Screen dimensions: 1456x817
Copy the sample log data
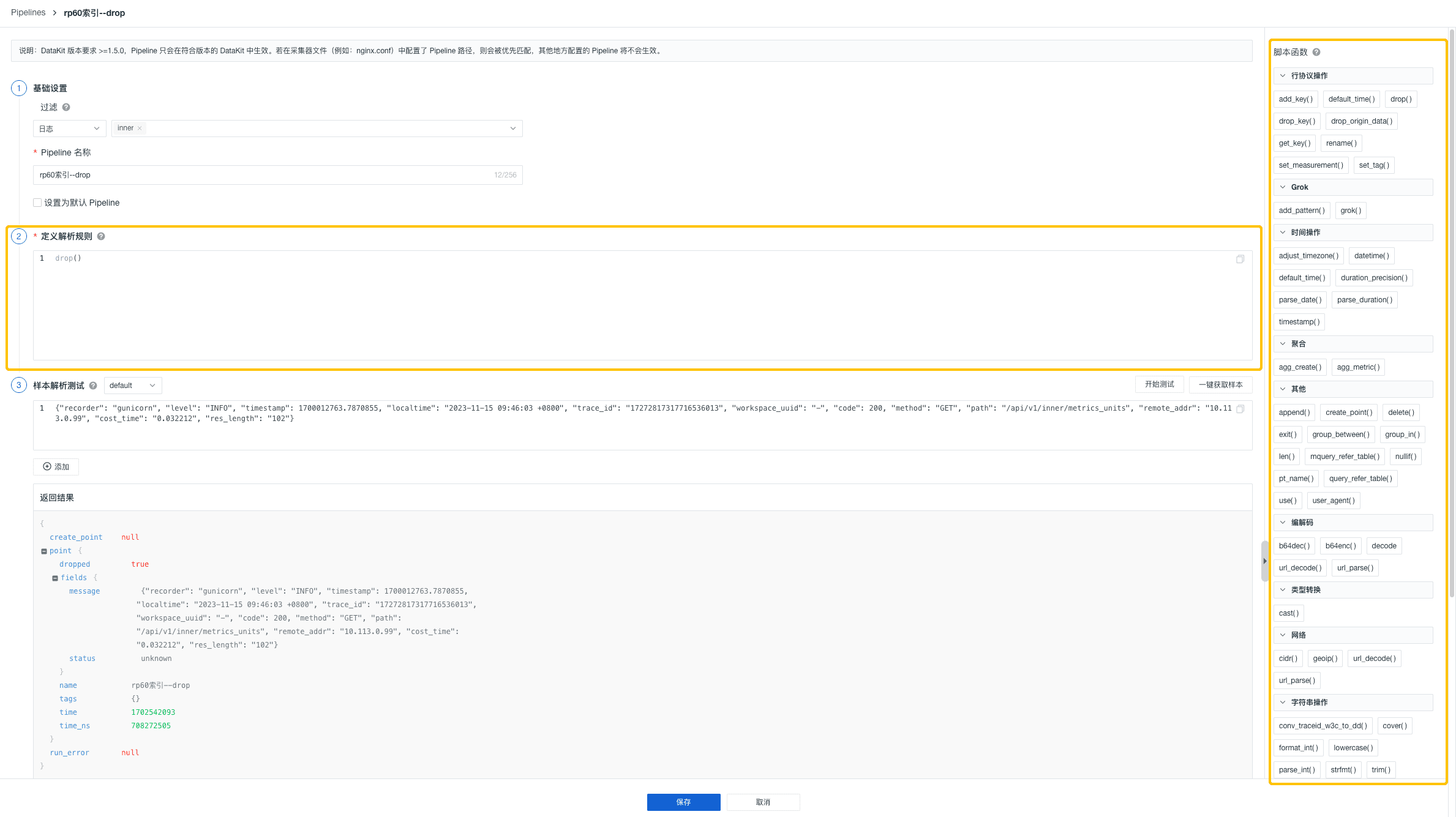tap(1240, 409)
